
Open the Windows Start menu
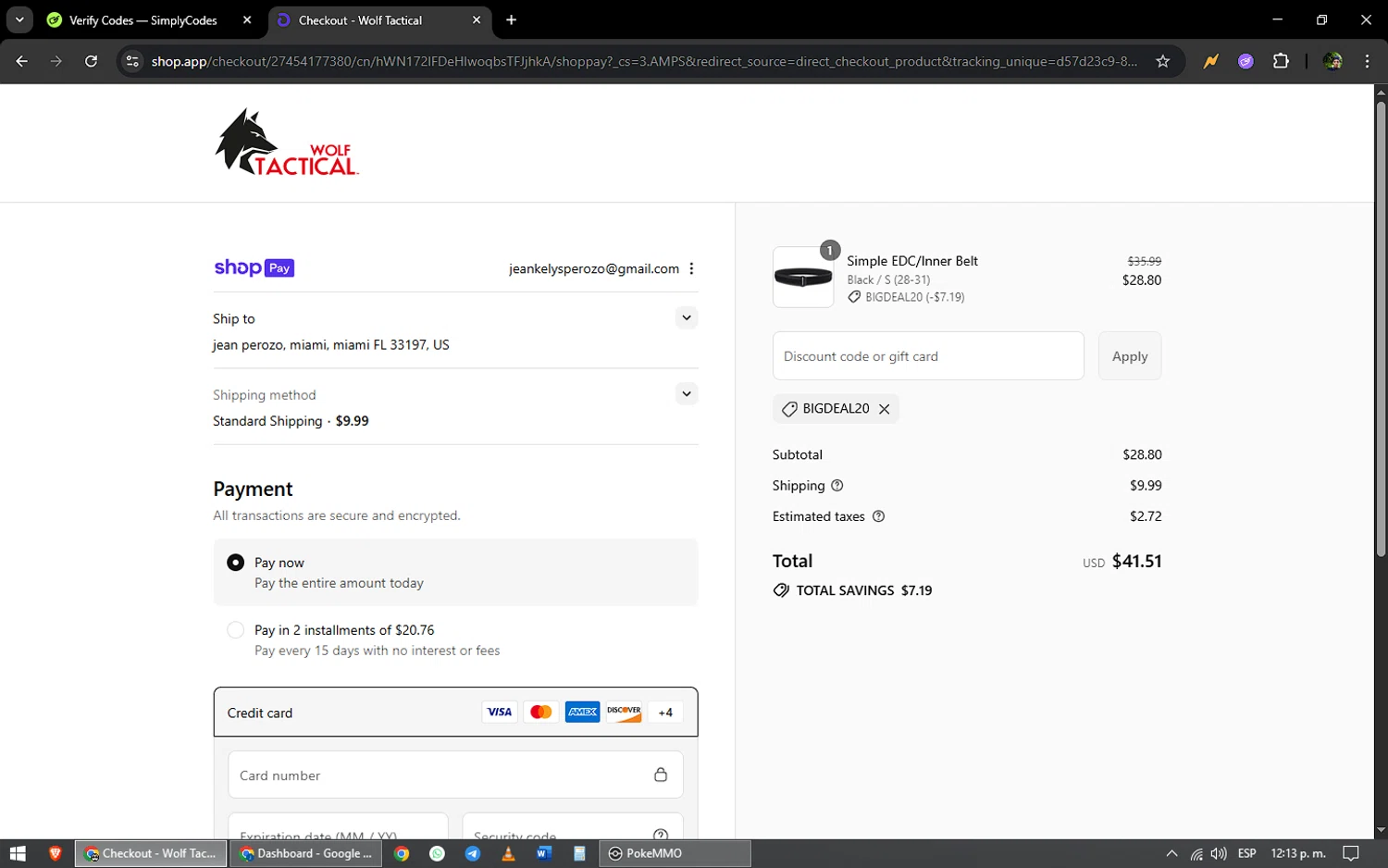click(x=18, y=853)
